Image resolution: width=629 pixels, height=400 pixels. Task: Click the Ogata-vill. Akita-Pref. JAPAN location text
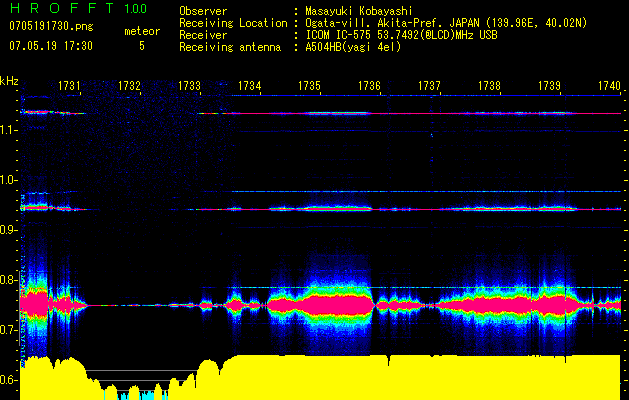[x=446, y=23]
